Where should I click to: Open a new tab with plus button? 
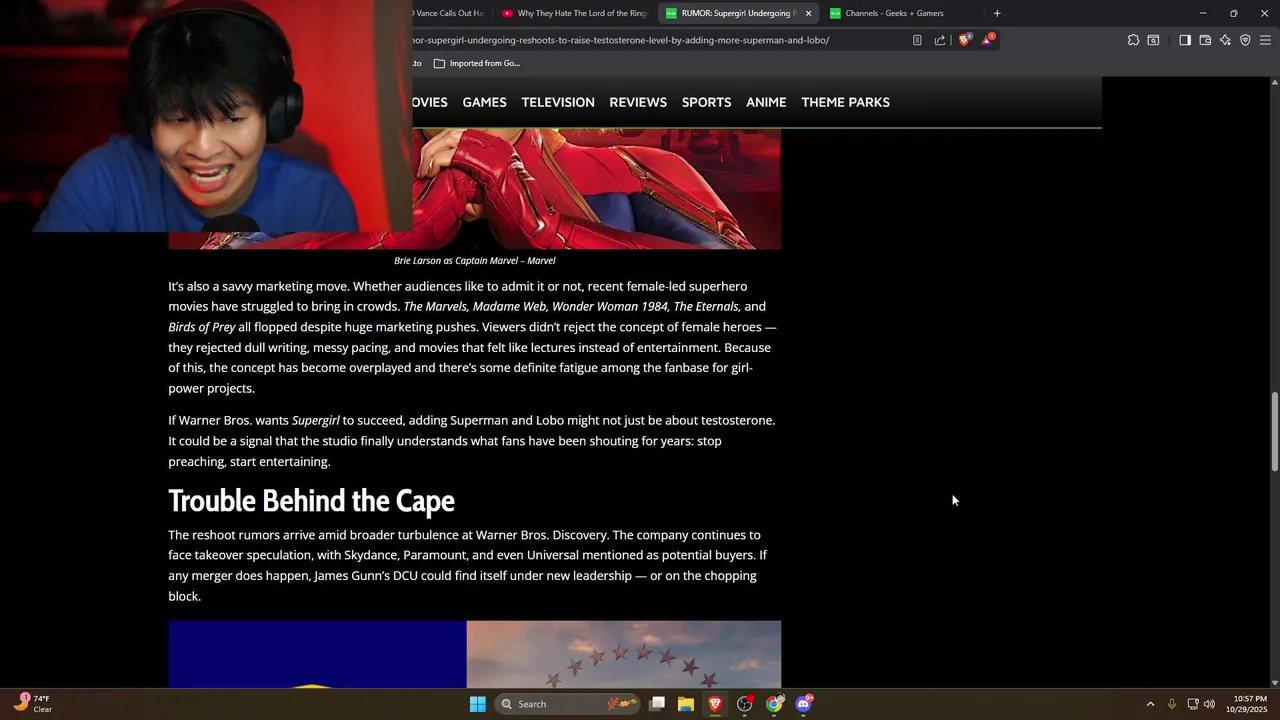click(997, 13)
